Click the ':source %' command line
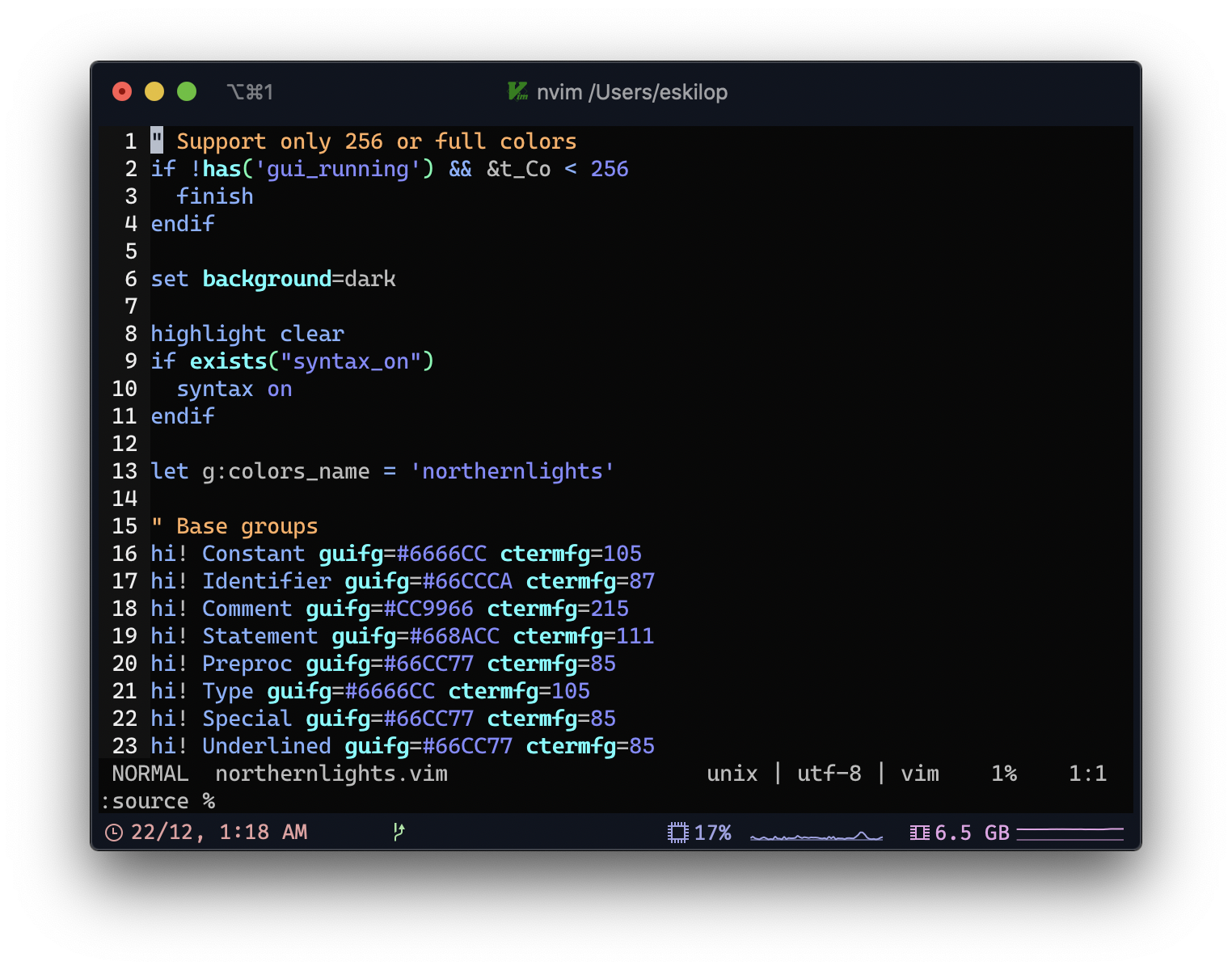 point(158,801)
